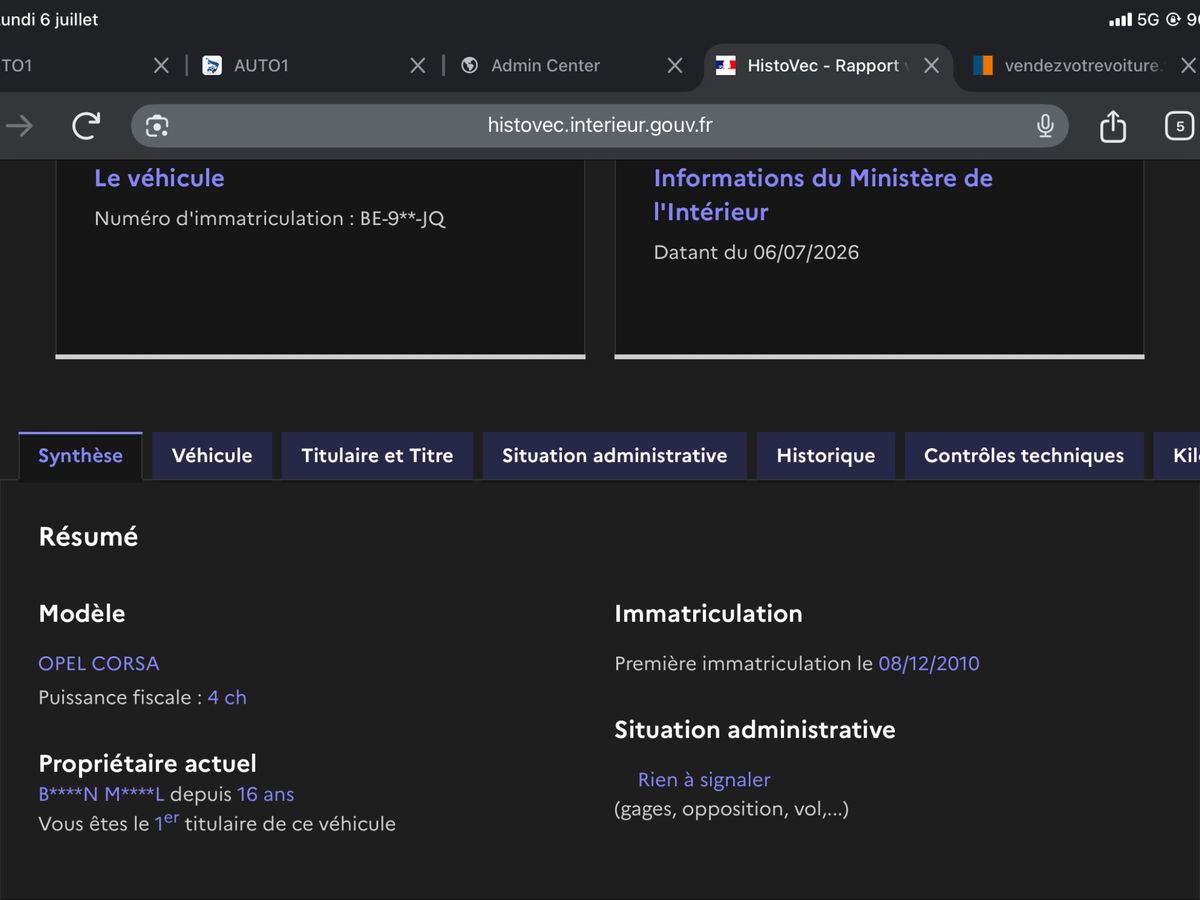Open the Titulaire et Titre tab
1200x900 pixels.
tap(377, 456)
